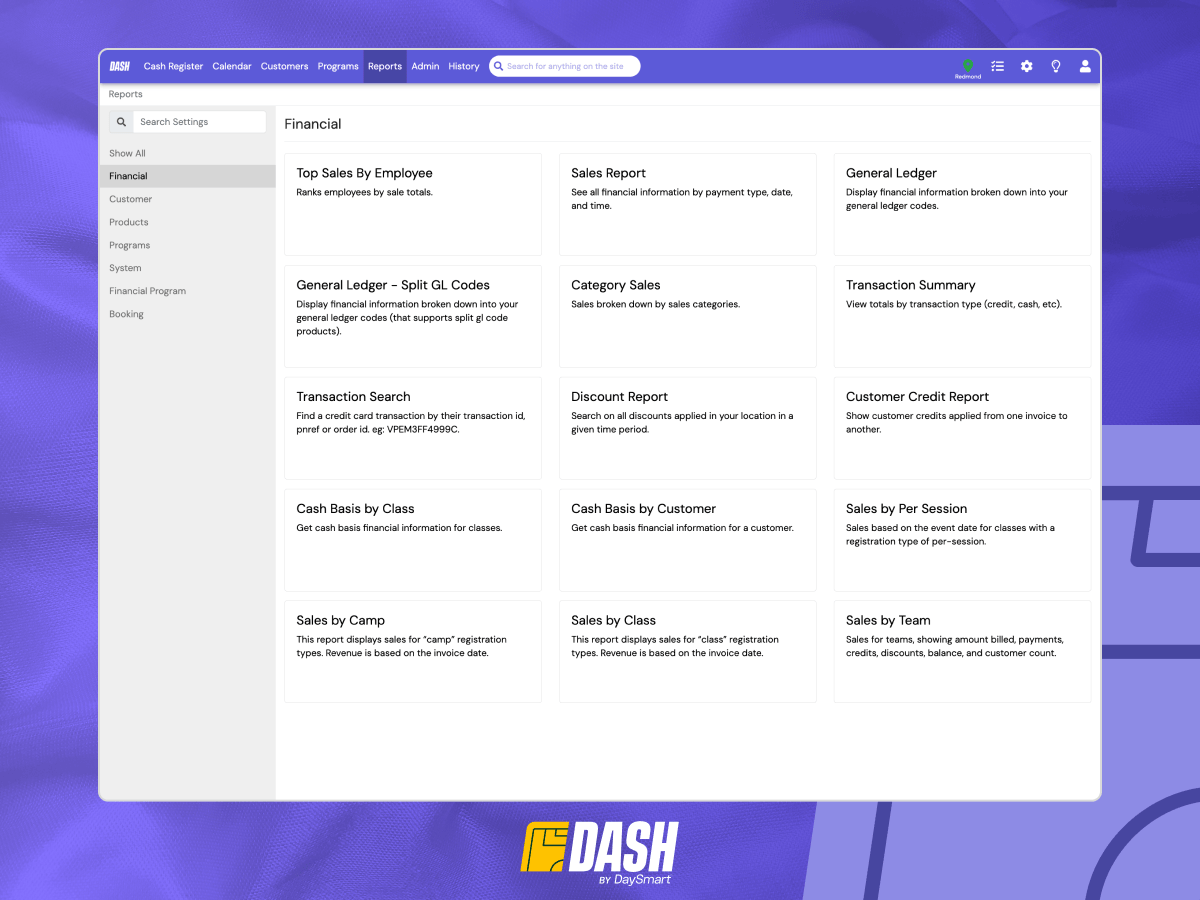Open the Cash Basis by Customer report
Screen dimensions: 1200x900
(x=687, y=540)
